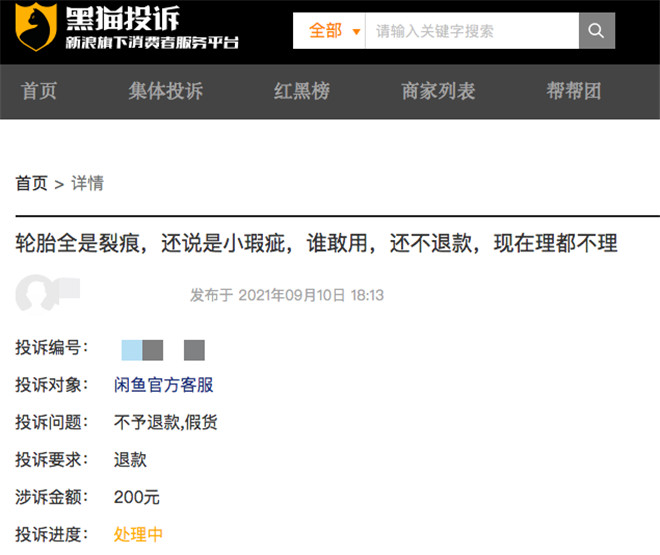
Task: Open the 商家列表 navigation item
Action: pyautogui.click(x=438, y=91)
